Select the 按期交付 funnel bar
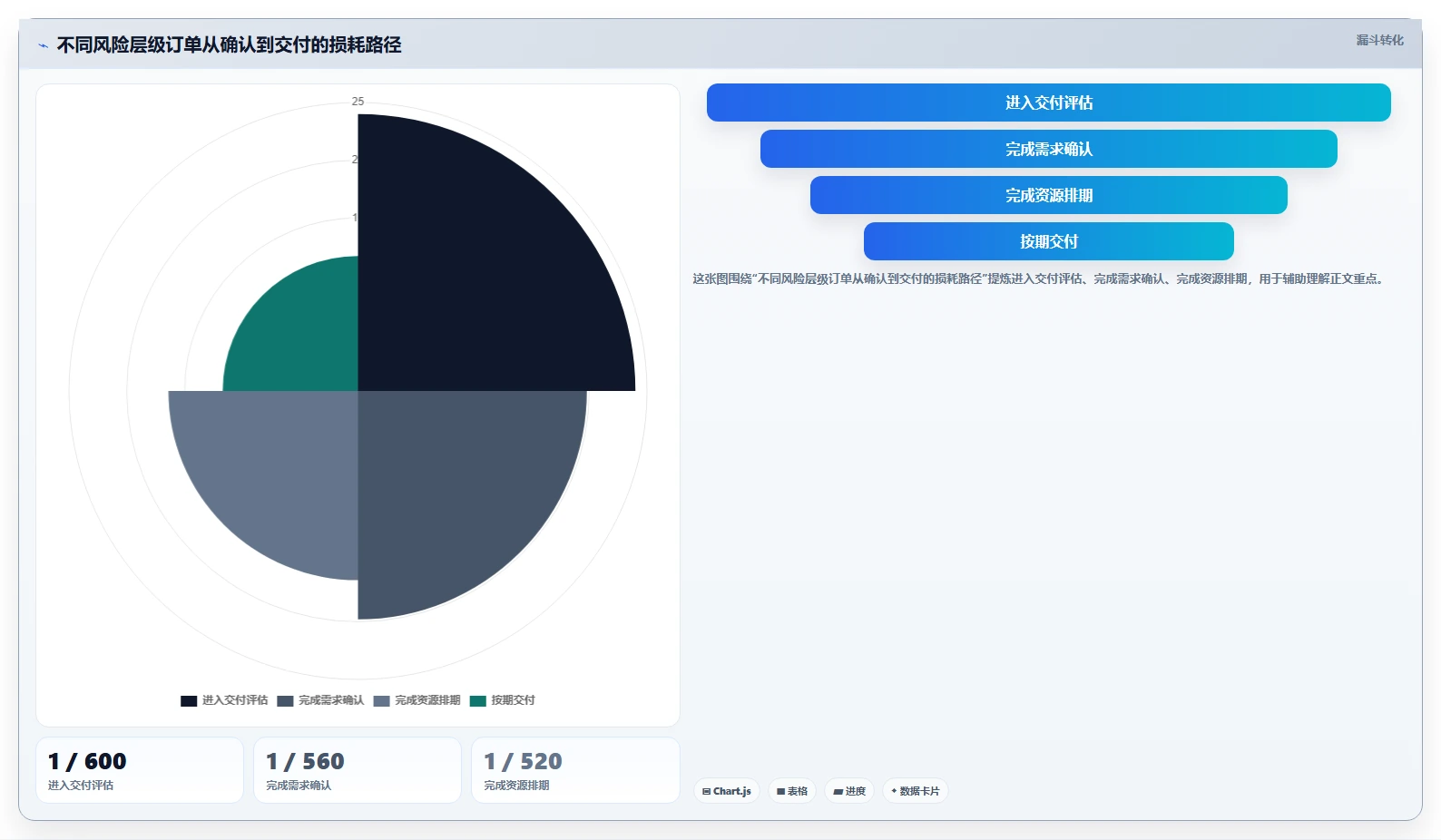Viewport: 1441px width, 840px height. 1048,241
